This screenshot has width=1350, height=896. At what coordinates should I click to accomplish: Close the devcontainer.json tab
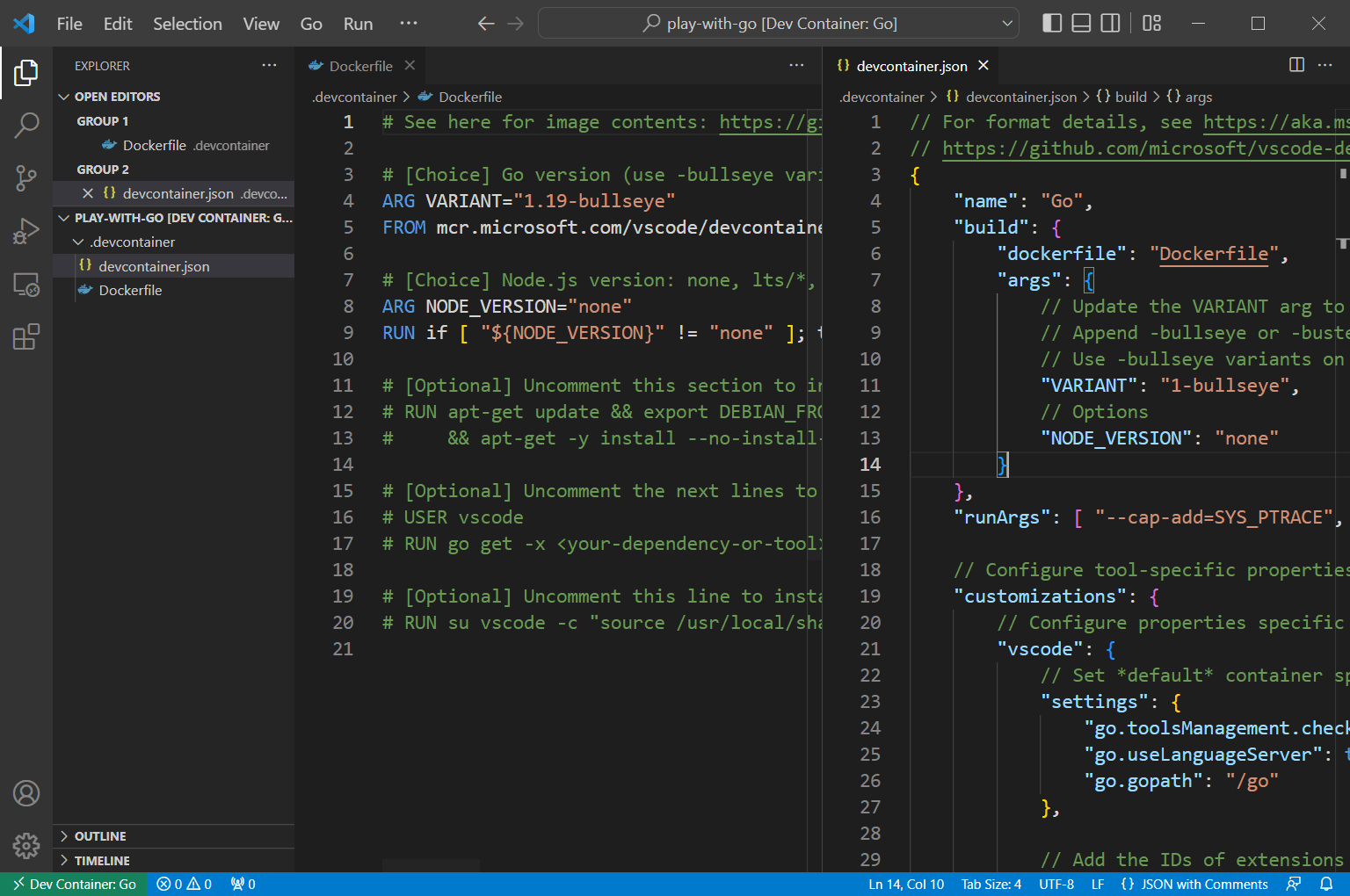(983, 66)
